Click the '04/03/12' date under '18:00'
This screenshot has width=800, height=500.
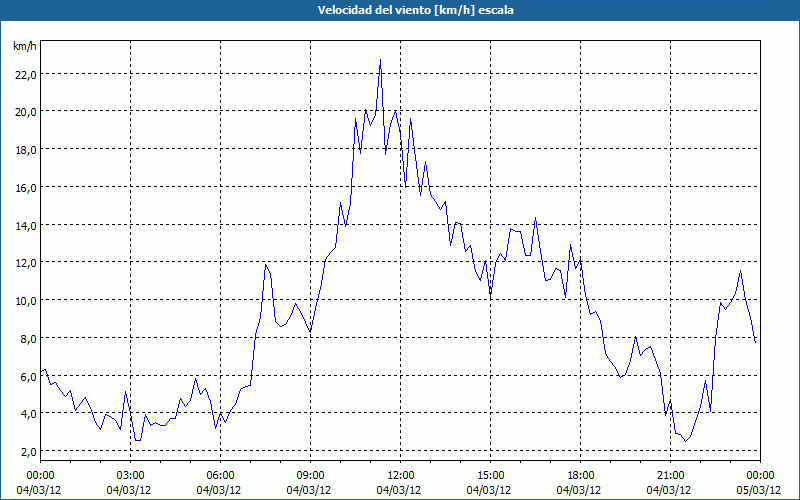click(579, 490)
